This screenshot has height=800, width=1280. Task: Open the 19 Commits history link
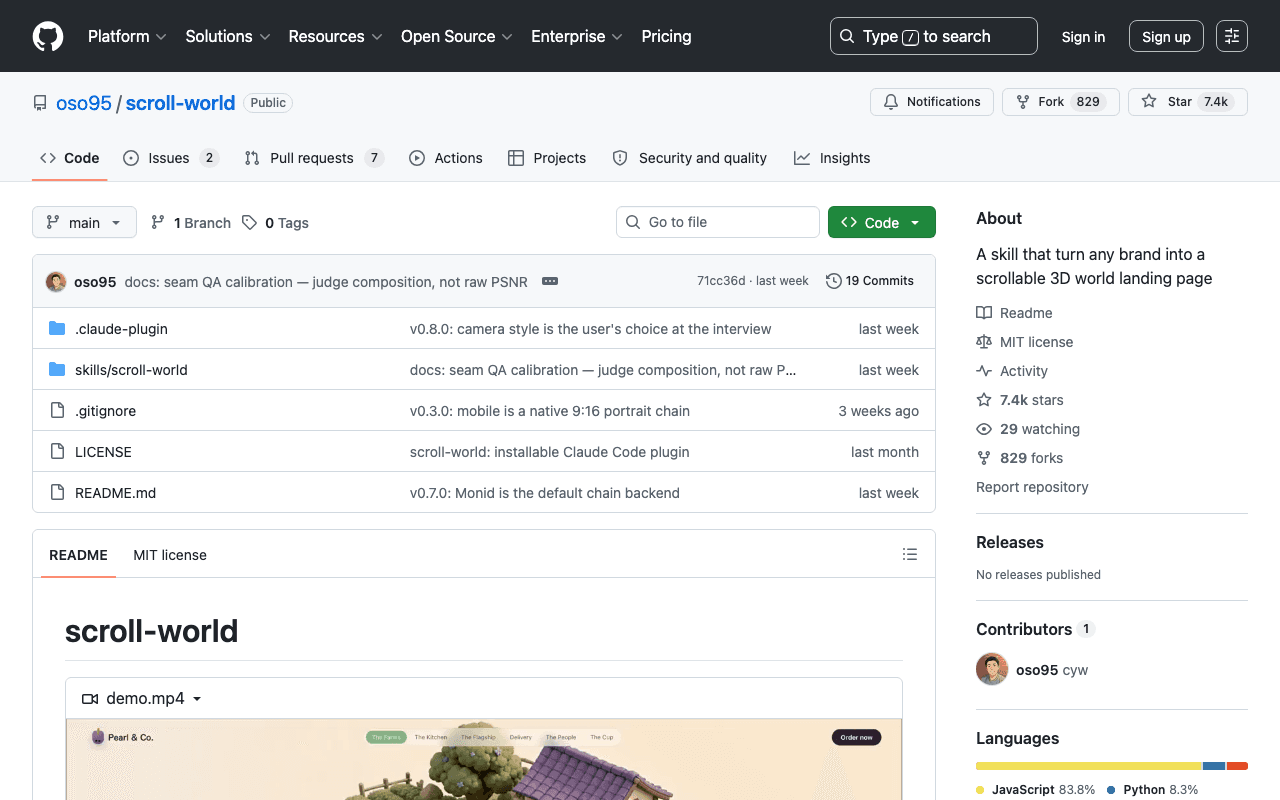(870, 281)
